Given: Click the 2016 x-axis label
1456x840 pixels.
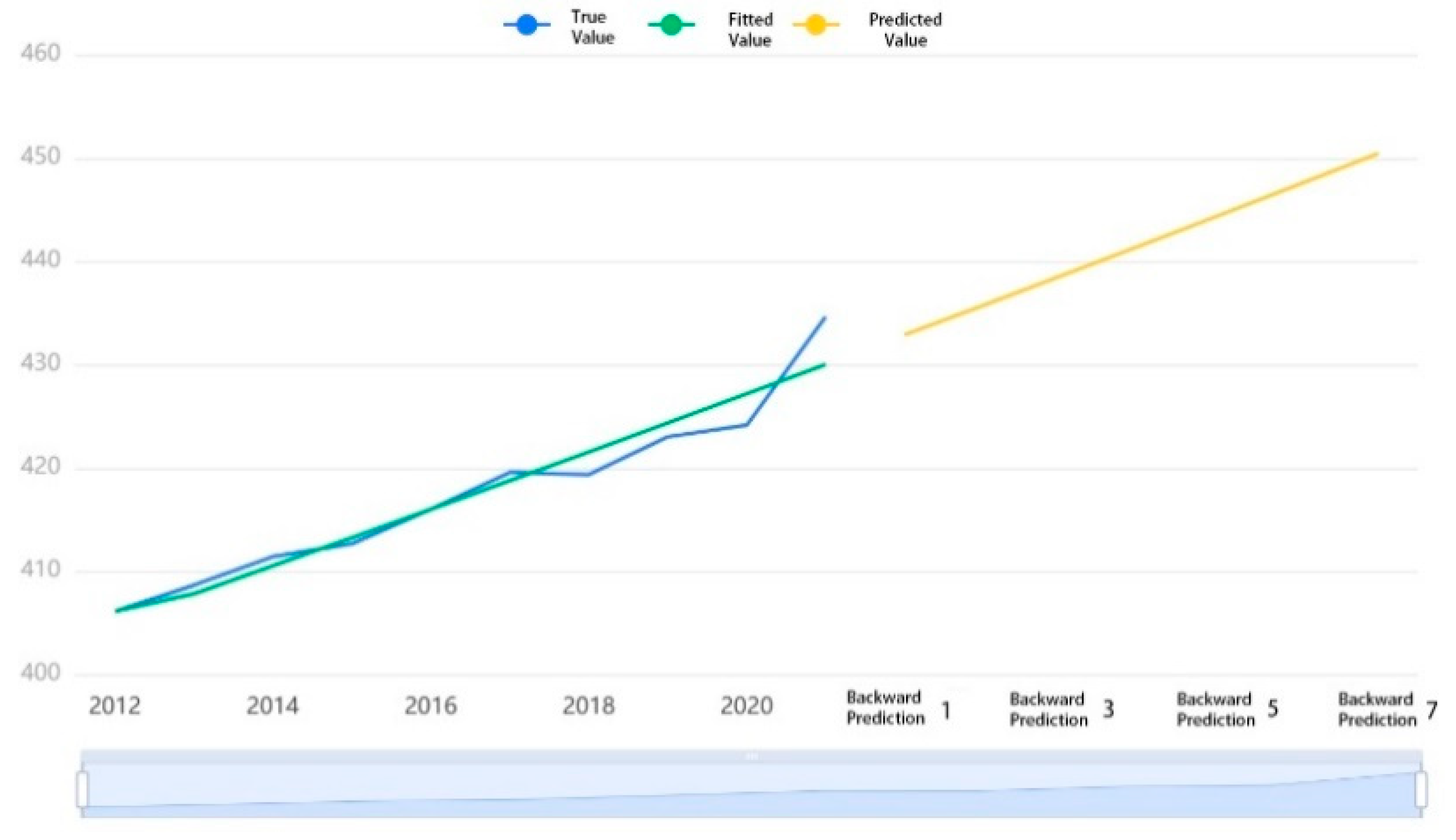Looking at the screenshot, I should (431, 706).
